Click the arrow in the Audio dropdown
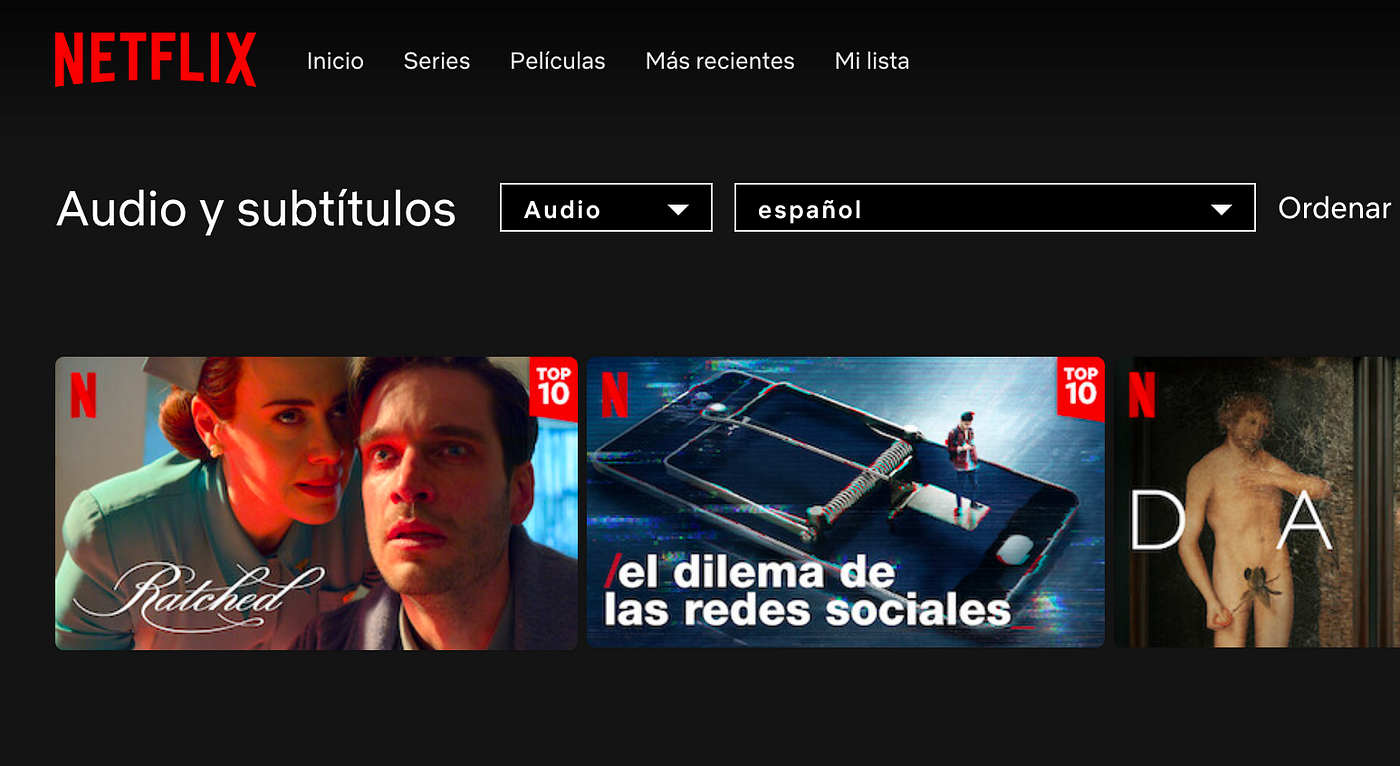Viewport: 1400px width, 766px height. 678,210
